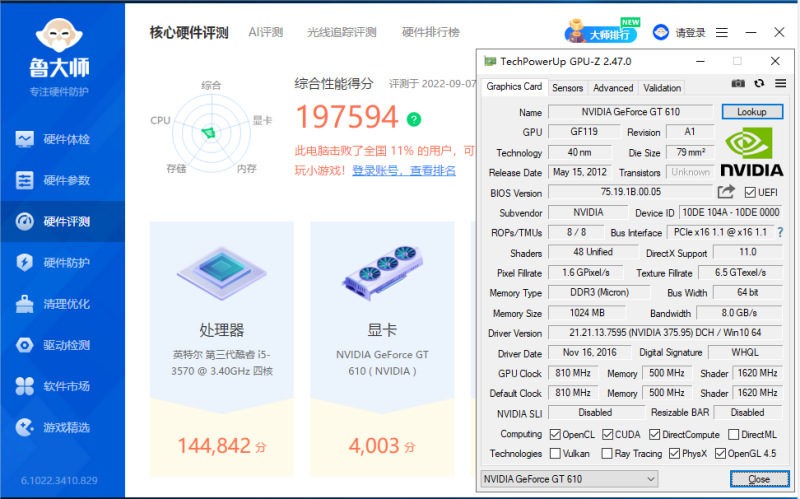Click the BIOS export share icon

726,191
